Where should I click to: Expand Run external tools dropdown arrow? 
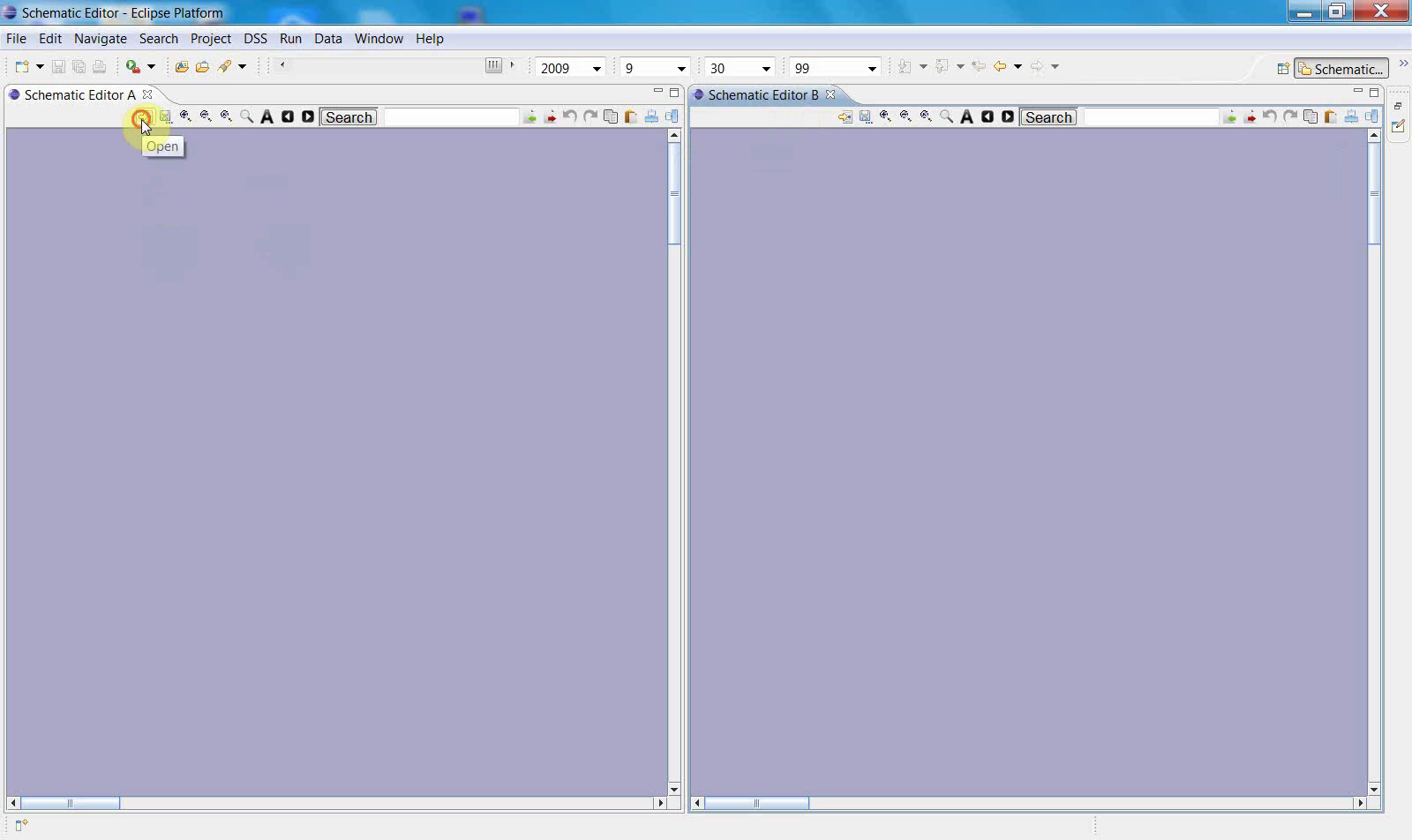tap(151, 67)
